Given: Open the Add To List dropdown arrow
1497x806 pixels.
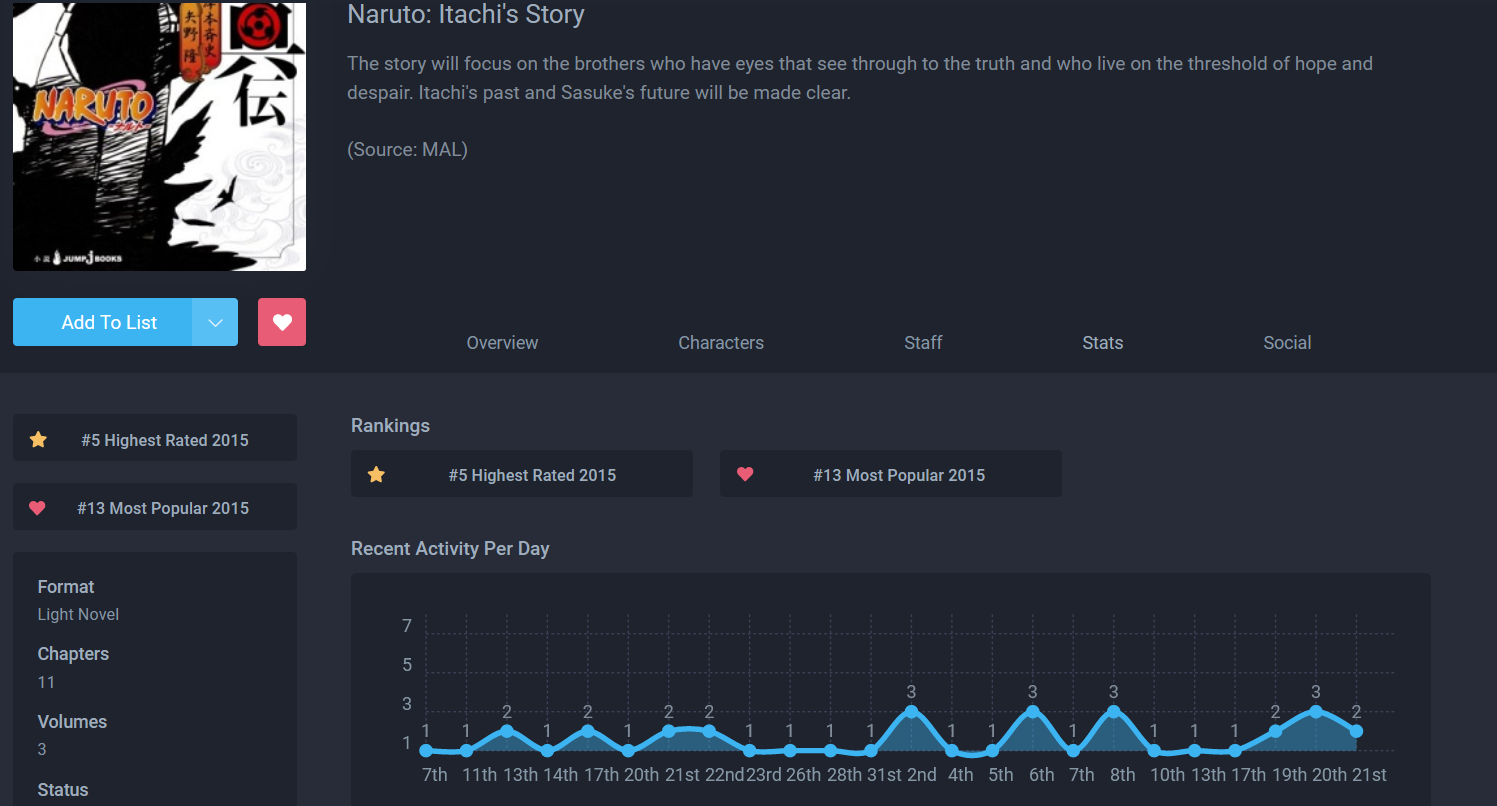Looking at the screenshot, I should pyautogui.click(x=215, y=322).
